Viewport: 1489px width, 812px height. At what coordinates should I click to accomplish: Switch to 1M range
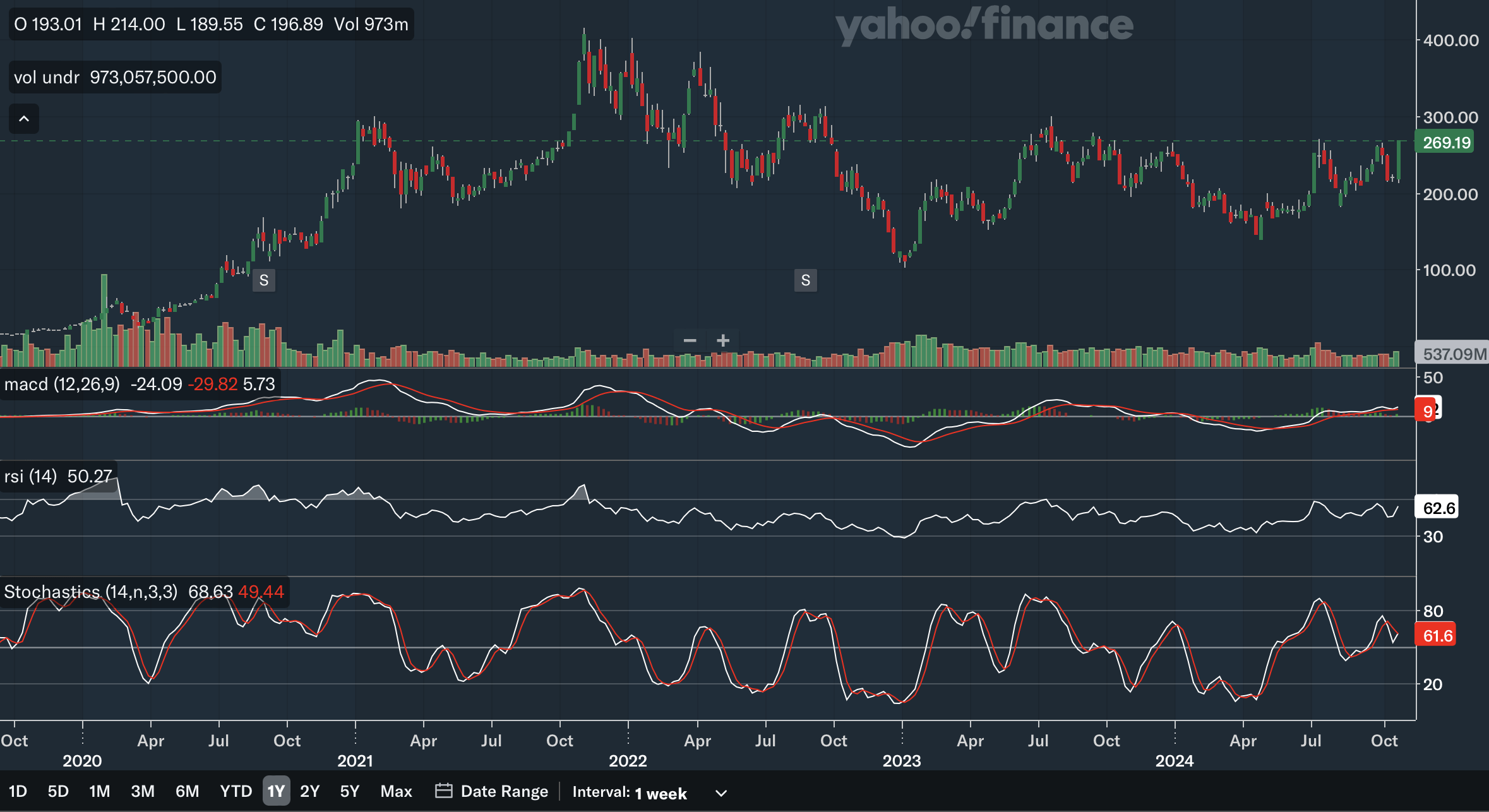pyautogui.click(x=99, y=791)
